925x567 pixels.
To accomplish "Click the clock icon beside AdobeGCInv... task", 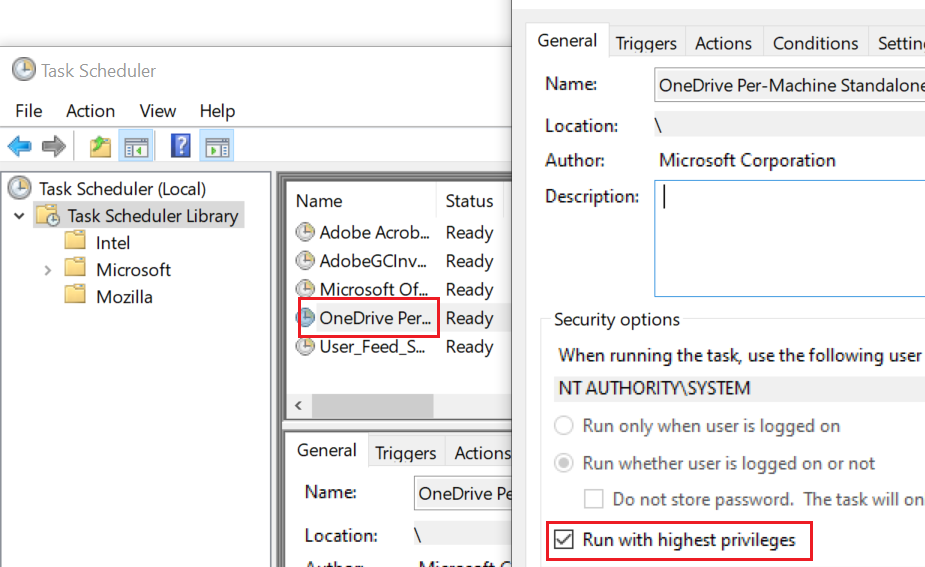I will pyautogui.click(x=305, y=261).
